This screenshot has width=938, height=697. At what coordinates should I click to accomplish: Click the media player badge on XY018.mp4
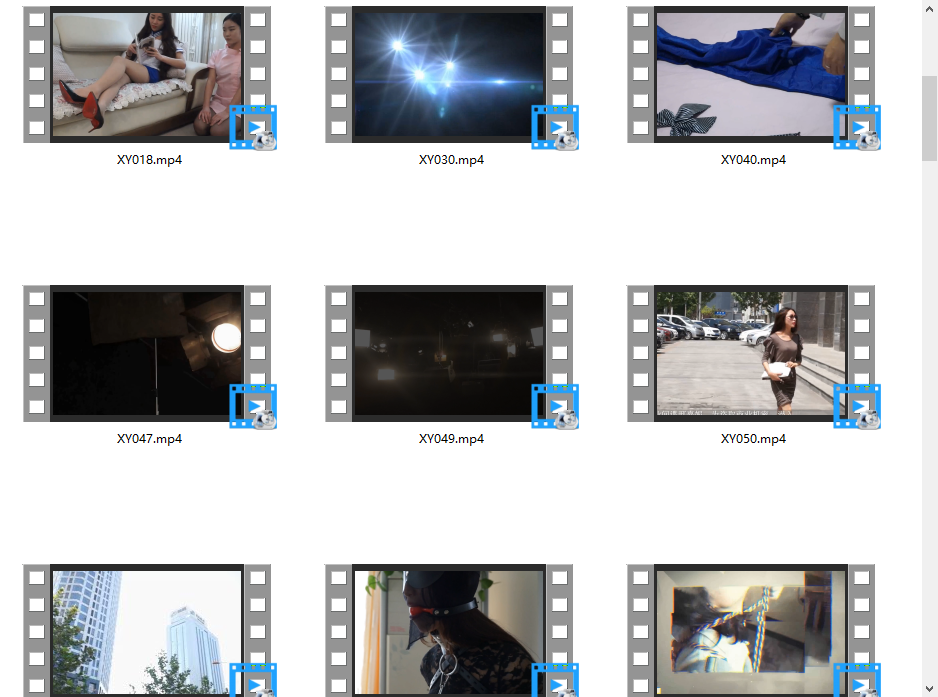point(253,127)
